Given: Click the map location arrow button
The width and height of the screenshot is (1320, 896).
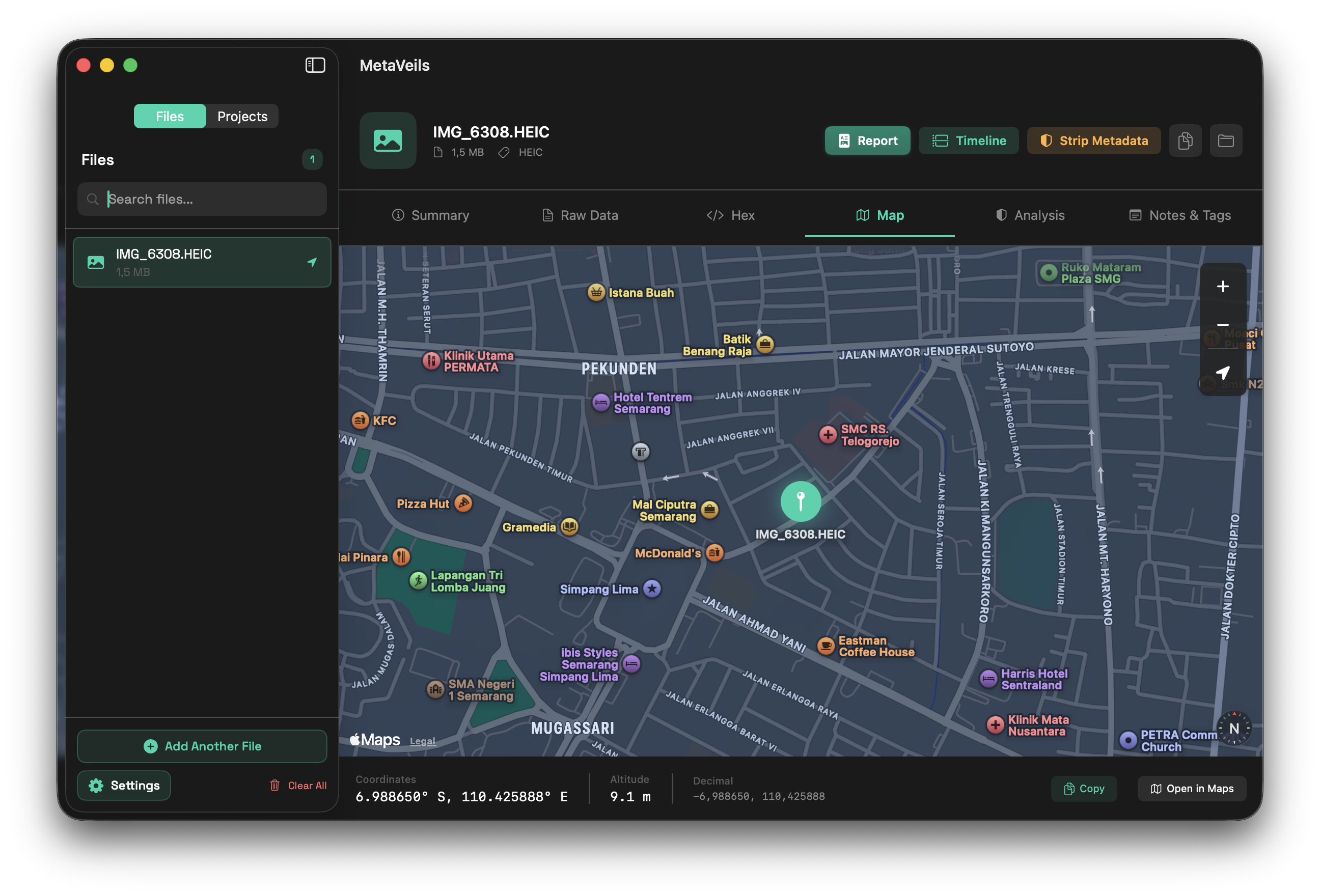Looking at the screenshot, I should click(x=1222, y=373).
